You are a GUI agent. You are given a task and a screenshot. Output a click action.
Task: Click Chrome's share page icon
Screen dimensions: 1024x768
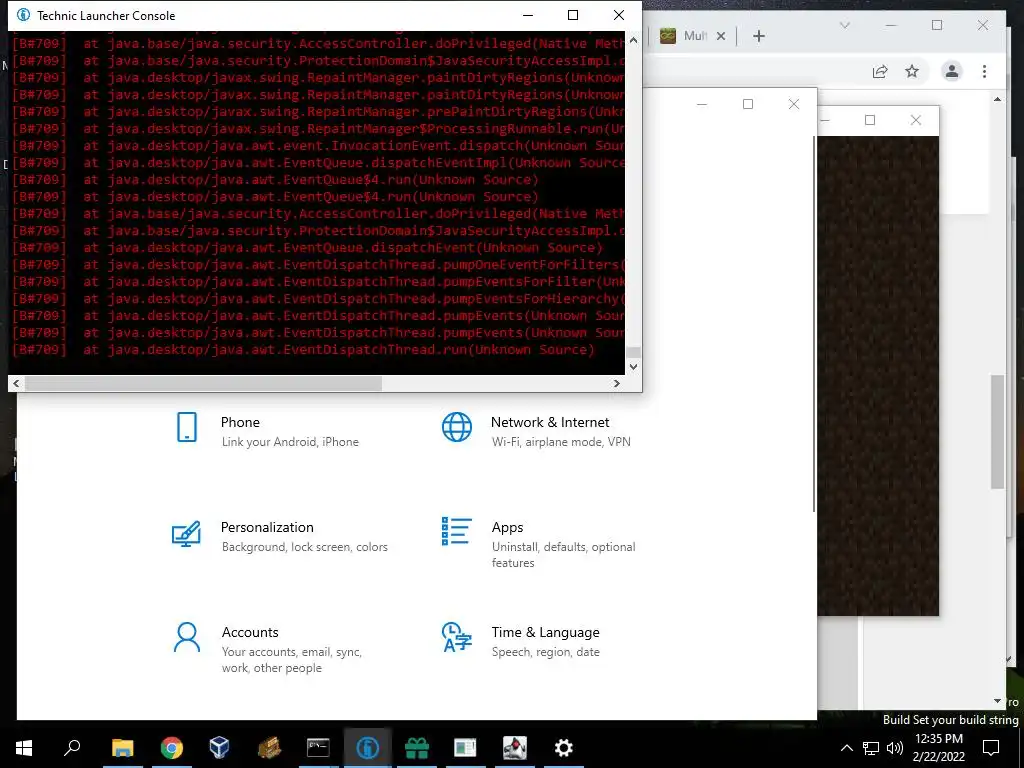(x=880, y=71)
